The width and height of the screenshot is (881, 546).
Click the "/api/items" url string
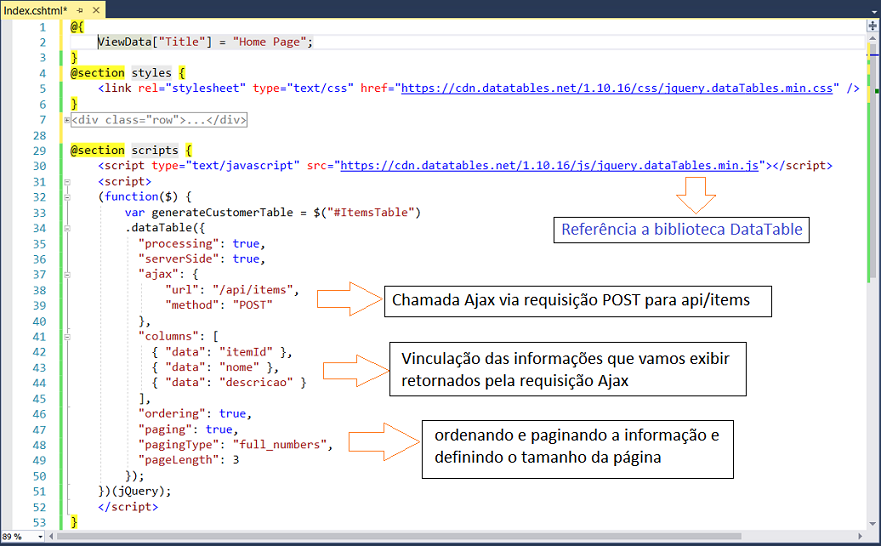point(253,290)
